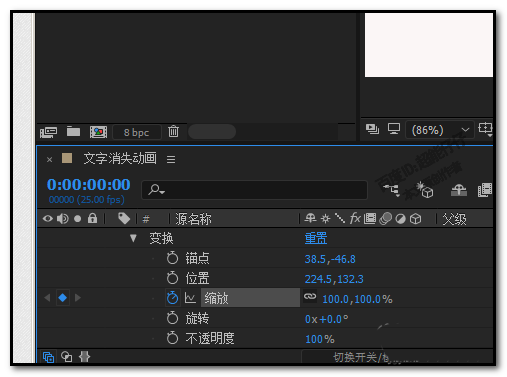Click Always Preview This View icon

coord(372,129)
